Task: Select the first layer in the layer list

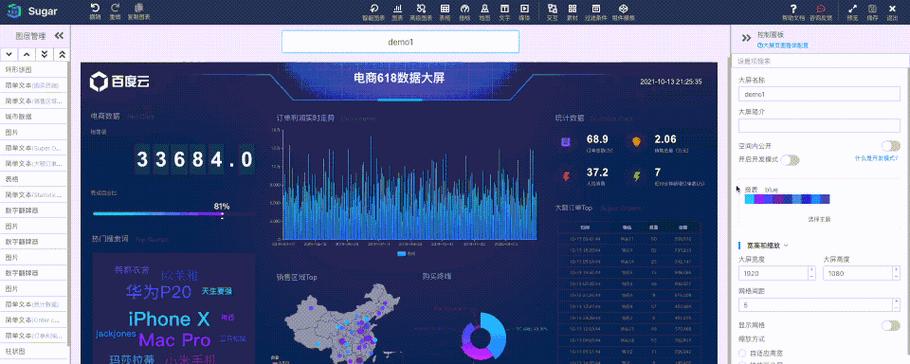Action: point(34,69)
